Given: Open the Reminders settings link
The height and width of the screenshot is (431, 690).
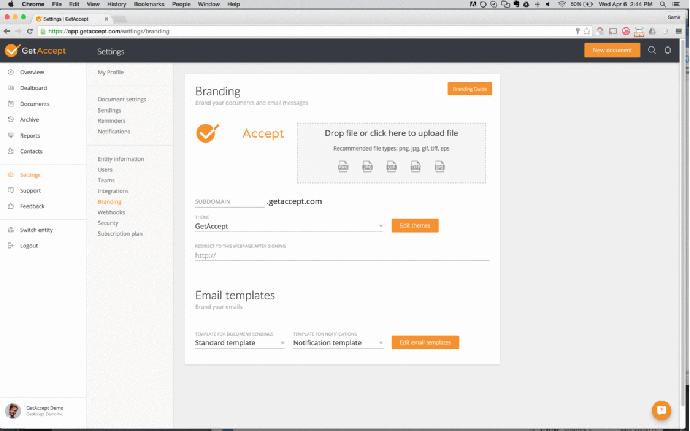Looking at the screenshot, I should (x=111, y=121).
